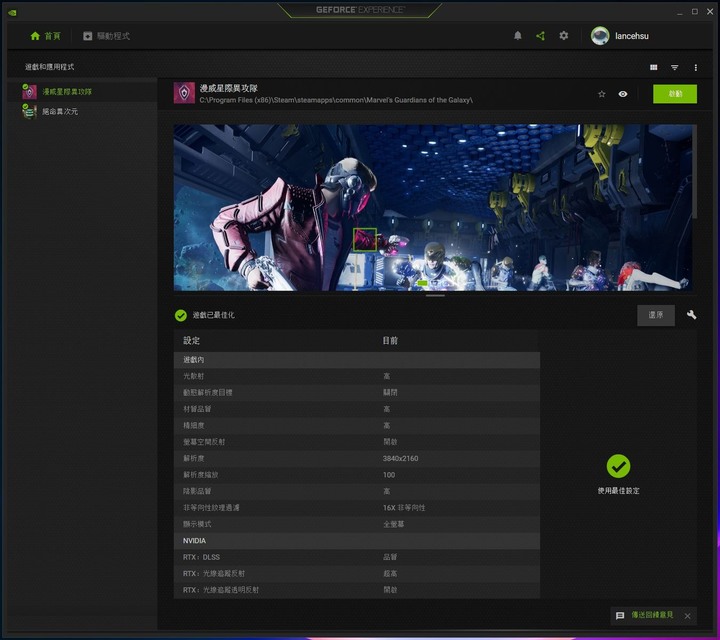
Task: Click the game screenshot preview image
Action: (x=433, y=208)
